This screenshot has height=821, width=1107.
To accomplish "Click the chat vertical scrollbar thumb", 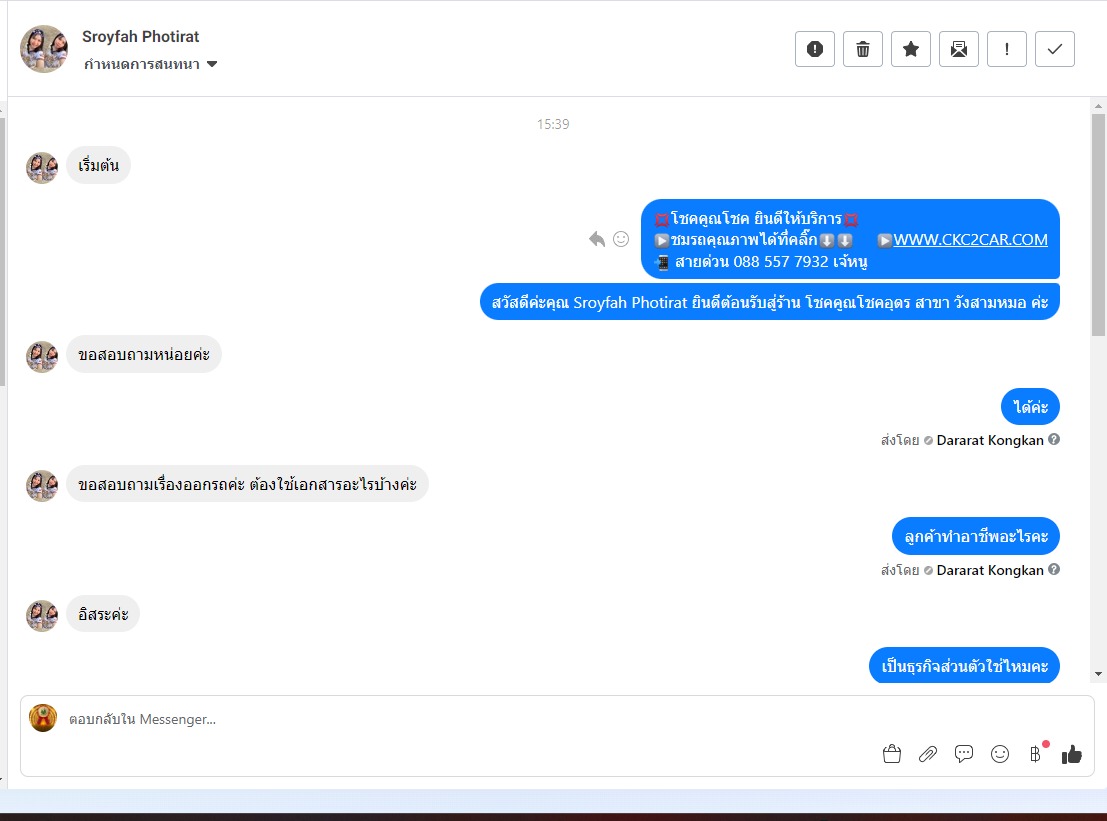I will click(1098, 224).
